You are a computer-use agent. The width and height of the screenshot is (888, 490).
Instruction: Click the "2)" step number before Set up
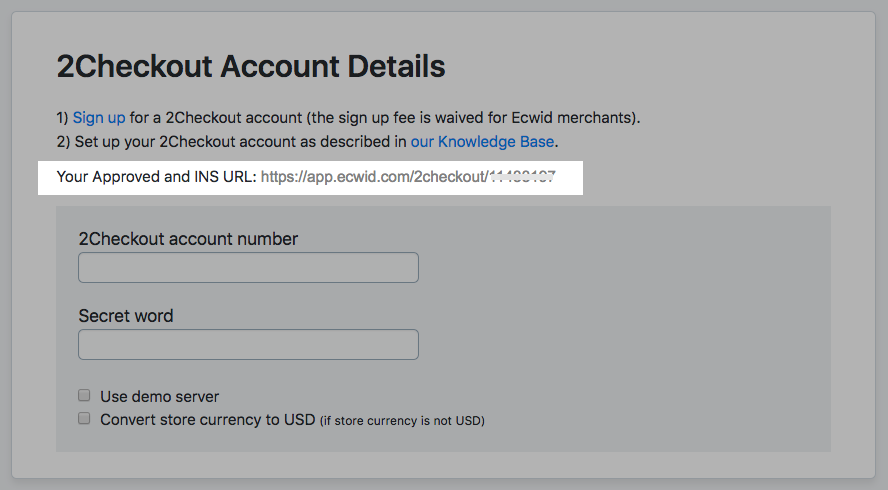coord(62,142)
